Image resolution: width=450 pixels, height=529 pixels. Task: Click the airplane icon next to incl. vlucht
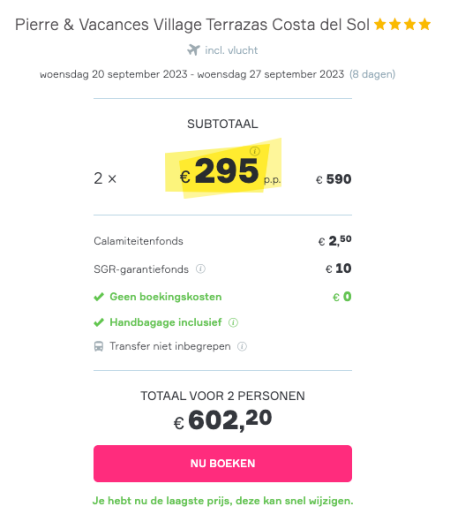tap(194, 50)
